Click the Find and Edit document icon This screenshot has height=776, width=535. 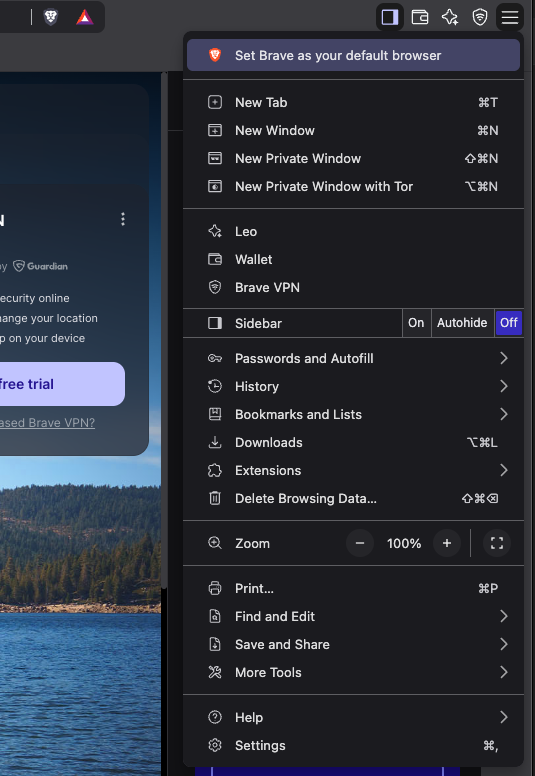[x=215, y=616]
